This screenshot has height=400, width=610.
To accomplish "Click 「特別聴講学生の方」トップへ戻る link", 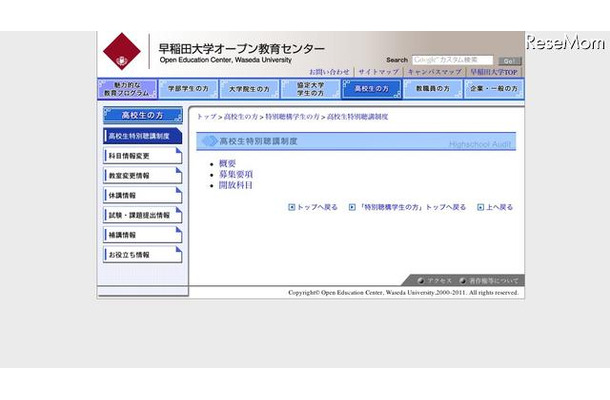I will (412, 207).
